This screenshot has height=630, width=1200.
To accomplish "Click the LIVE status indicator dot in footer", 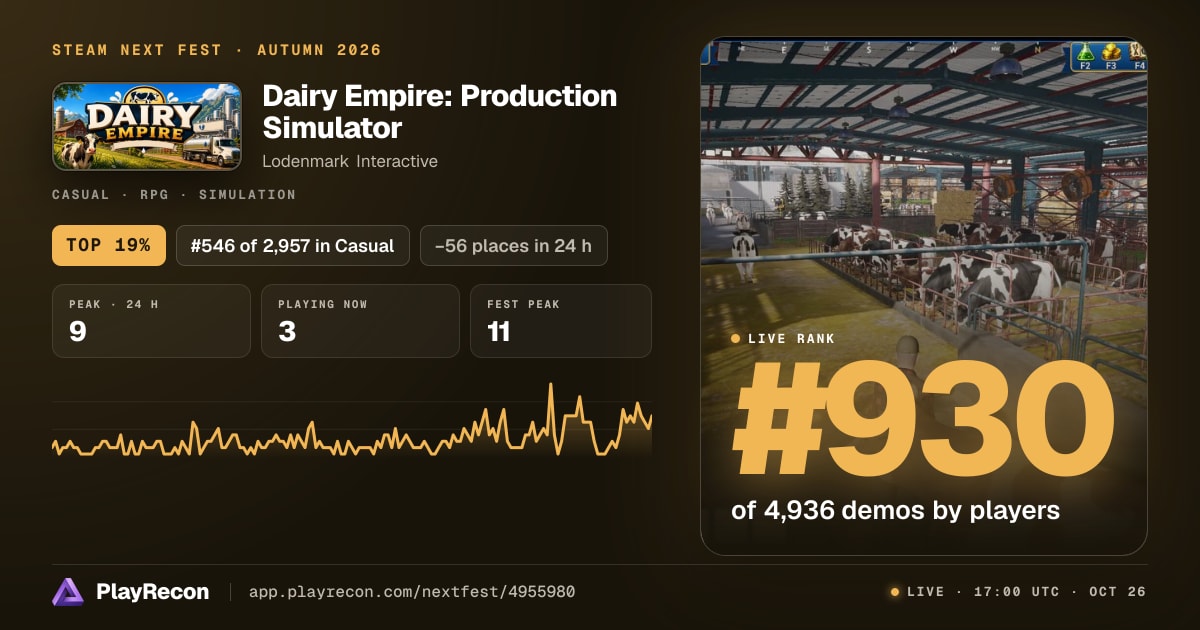I will point(895,592).
